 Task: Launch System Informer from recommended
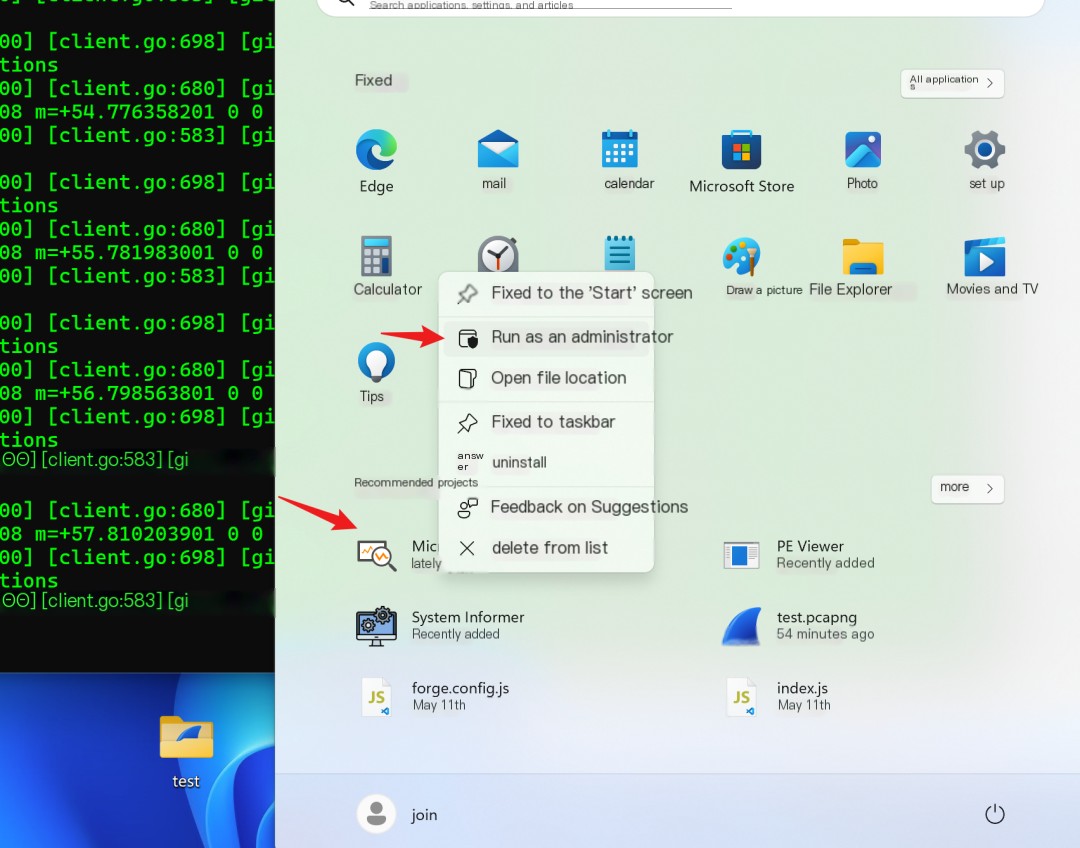(x=440, y=625)
